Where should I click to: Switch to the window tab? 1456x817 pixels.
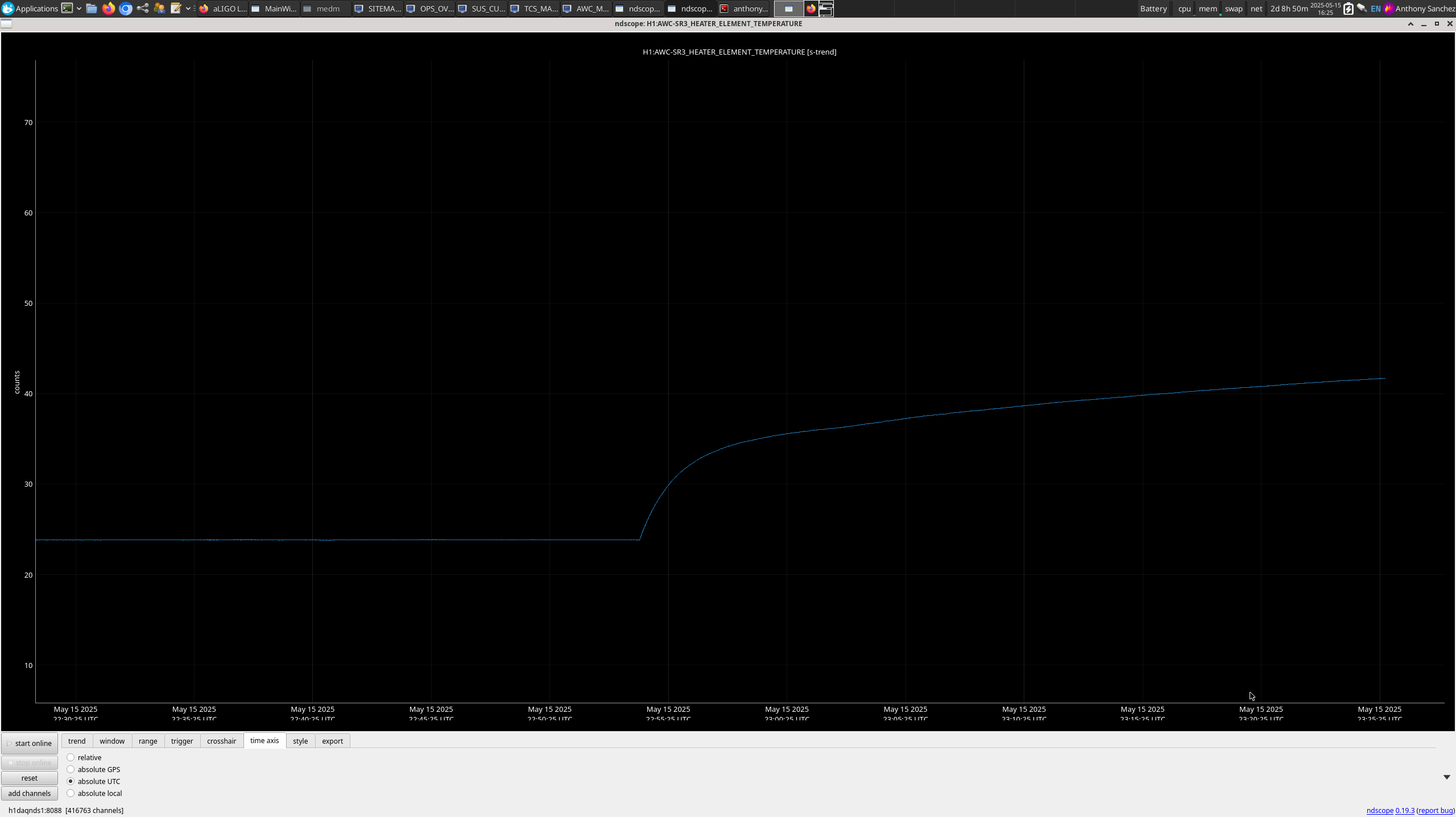click(112, 741)
